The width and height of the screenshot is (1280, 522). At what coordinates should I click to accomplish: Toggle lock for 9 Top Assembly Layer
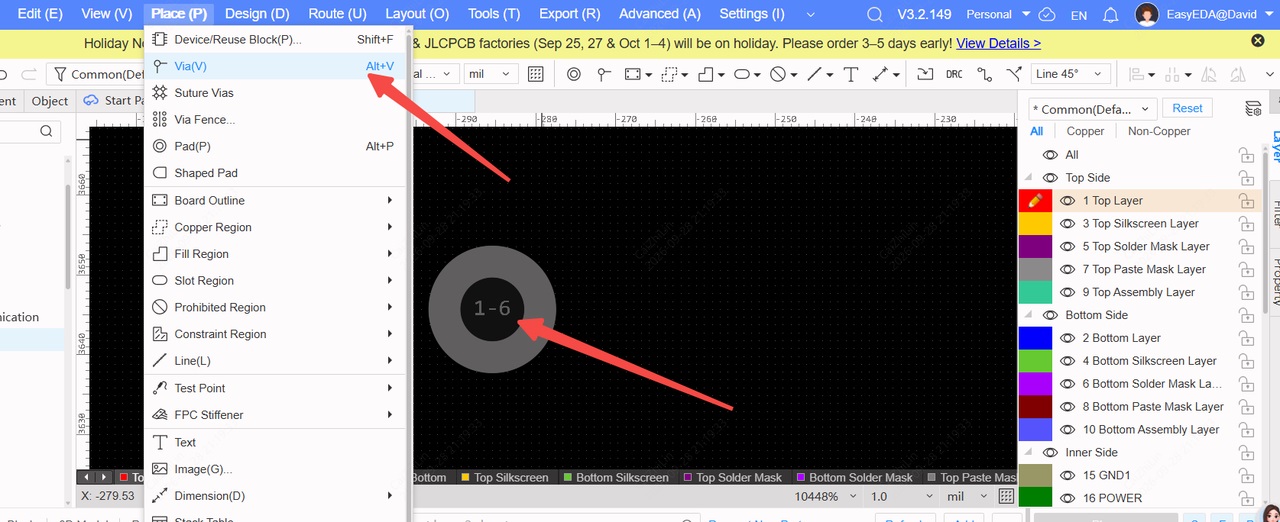tap(1246, 292)
